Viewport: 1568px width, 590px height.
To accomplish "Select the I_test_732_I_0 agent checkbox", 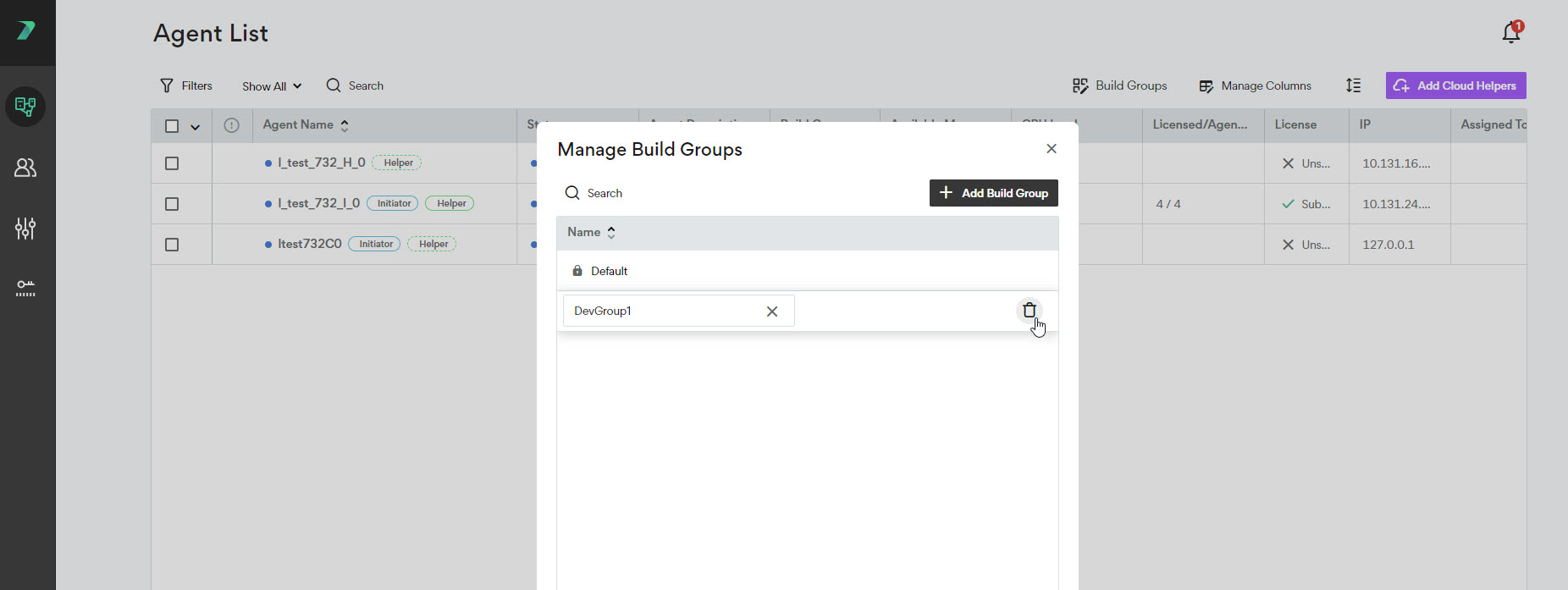I will click(172, 204).
